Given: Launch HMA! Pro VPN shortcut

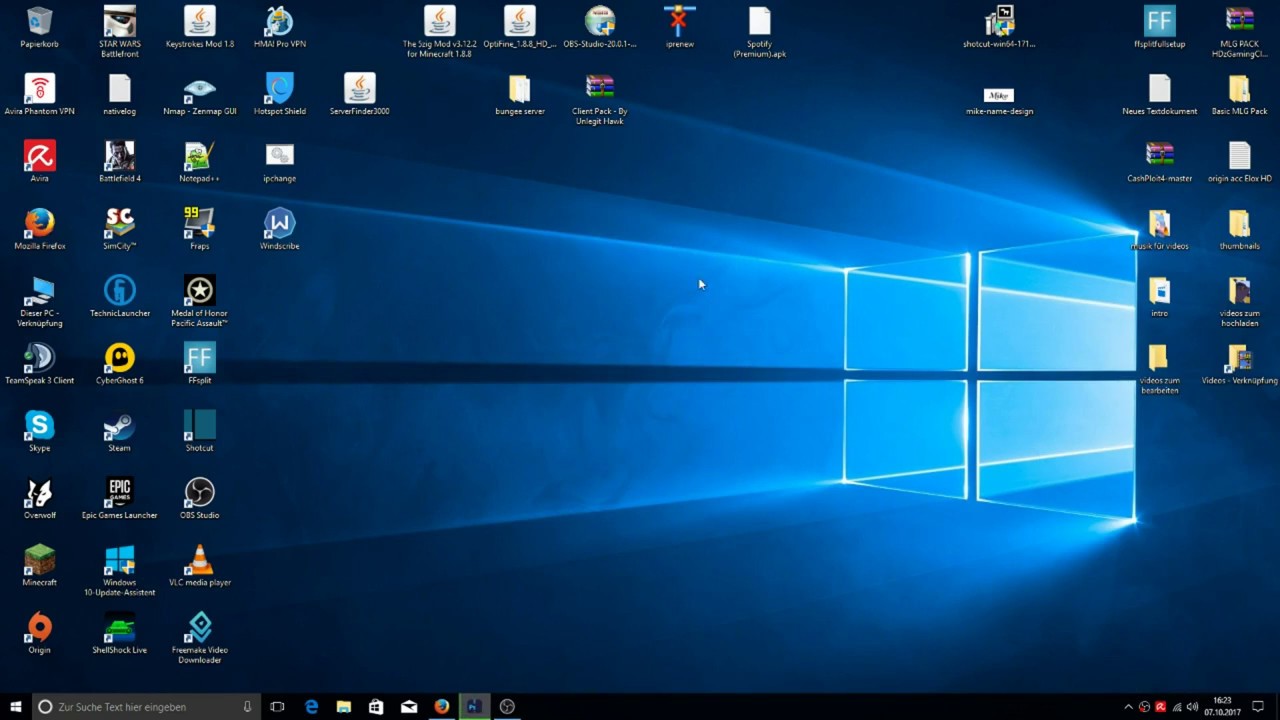Looking at the screenshot, I should click(280, 22).
